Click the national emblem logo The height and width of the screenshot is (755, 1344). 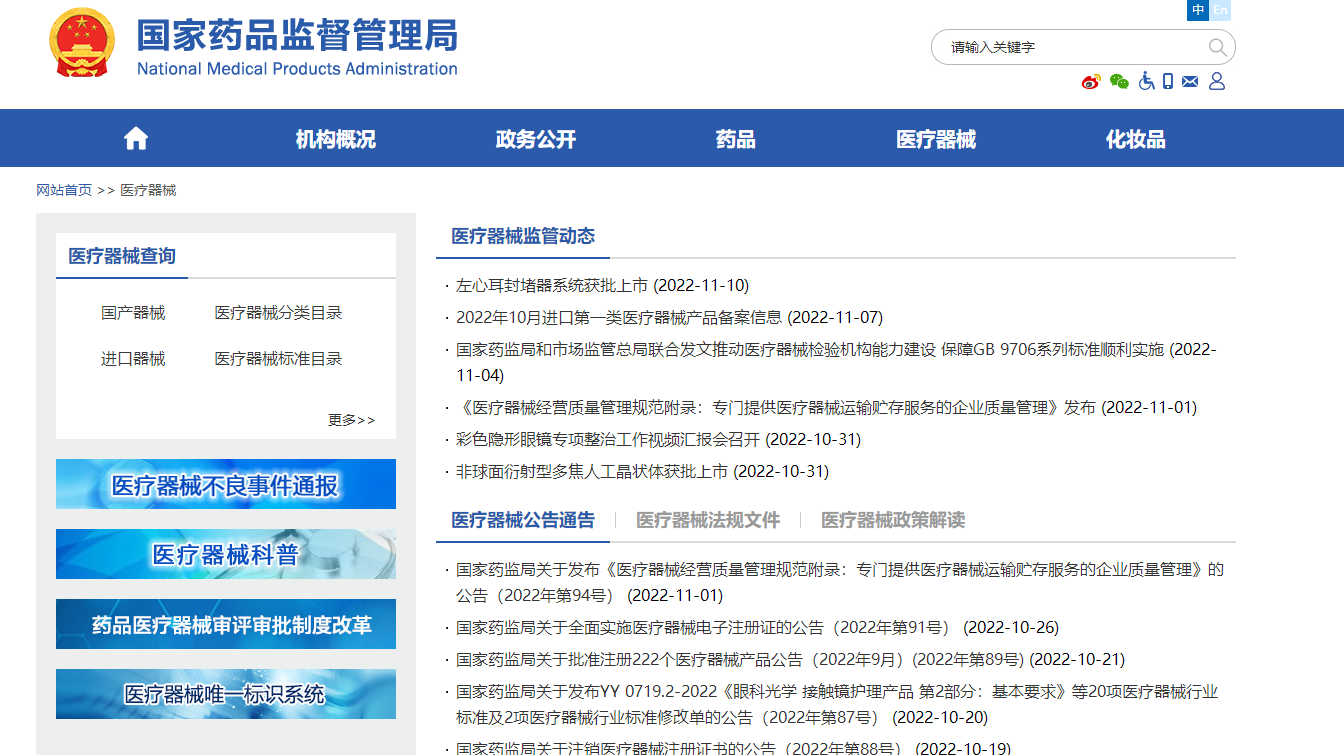tap(82, 42)
